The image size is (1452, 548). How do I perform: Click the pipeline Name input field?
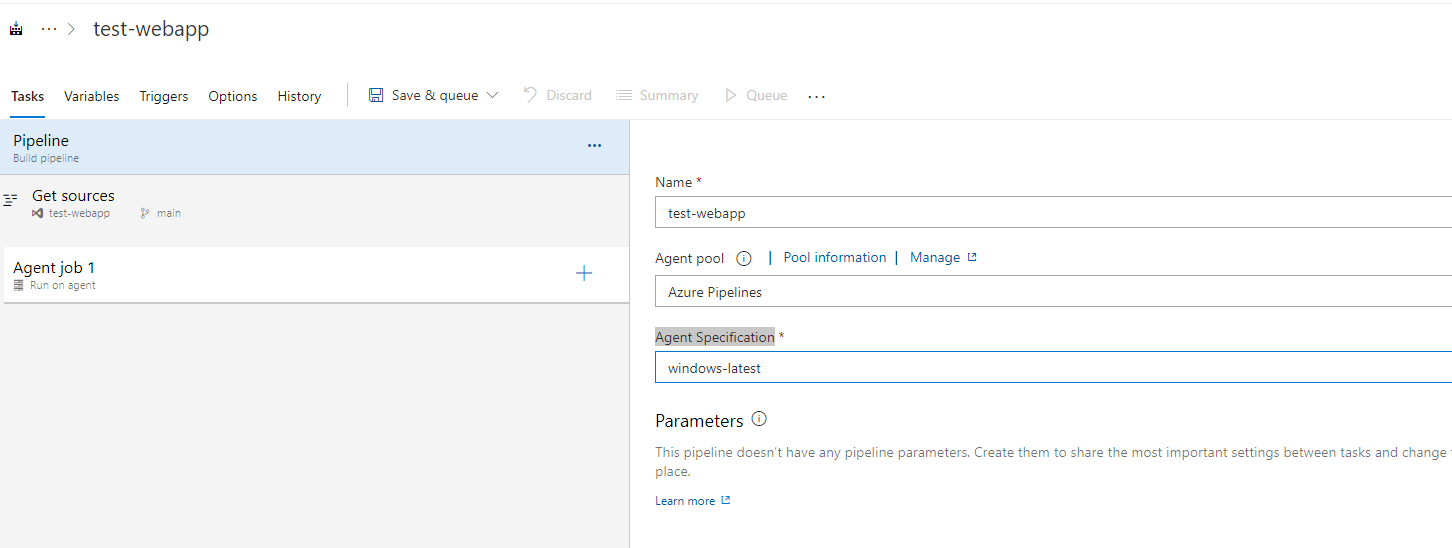click(x=1052, y=213)
